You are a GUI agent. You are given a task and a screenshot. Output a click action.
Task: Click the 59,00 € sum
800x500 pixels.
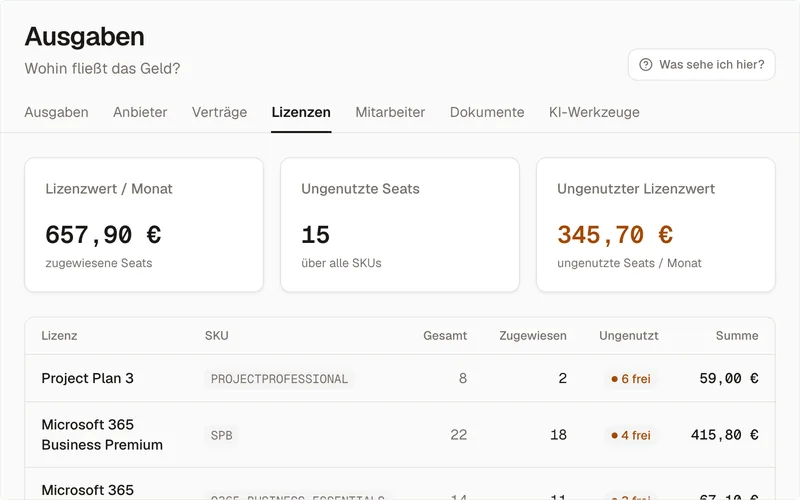tap(729, 379)
